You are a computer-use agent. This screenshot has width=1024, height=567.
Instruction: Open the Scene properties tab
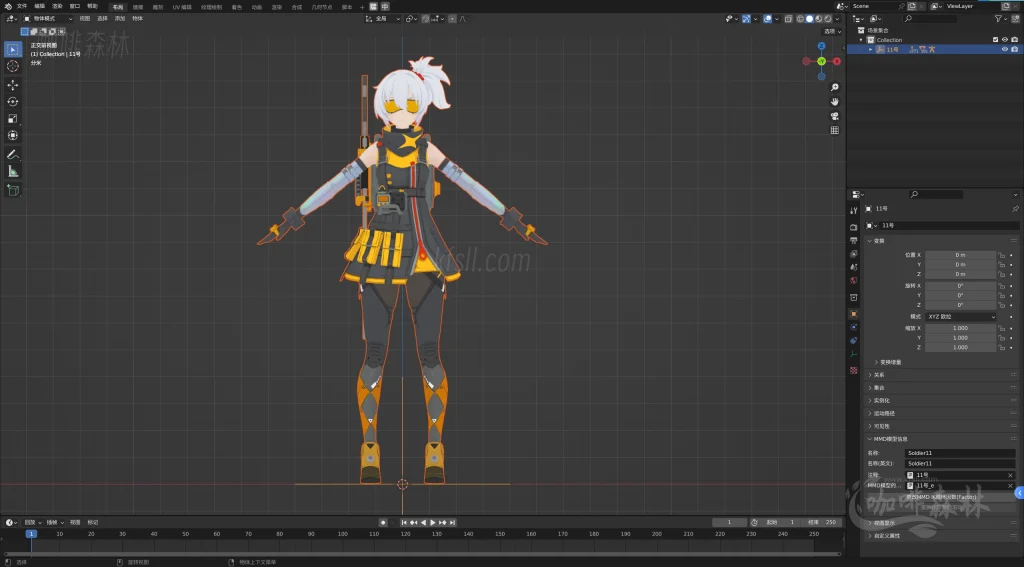click(854, 267)
